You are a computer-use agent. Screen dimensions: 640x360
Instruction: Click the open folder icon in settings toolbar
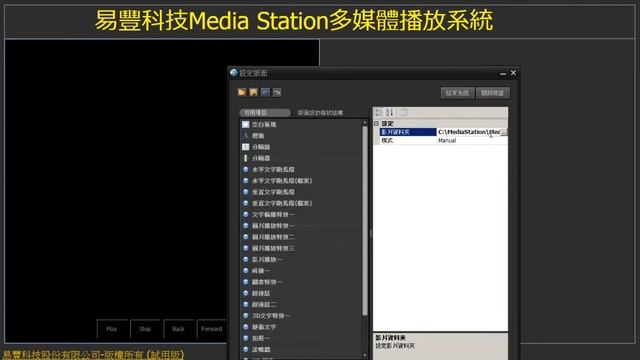(x=242, y=93)
